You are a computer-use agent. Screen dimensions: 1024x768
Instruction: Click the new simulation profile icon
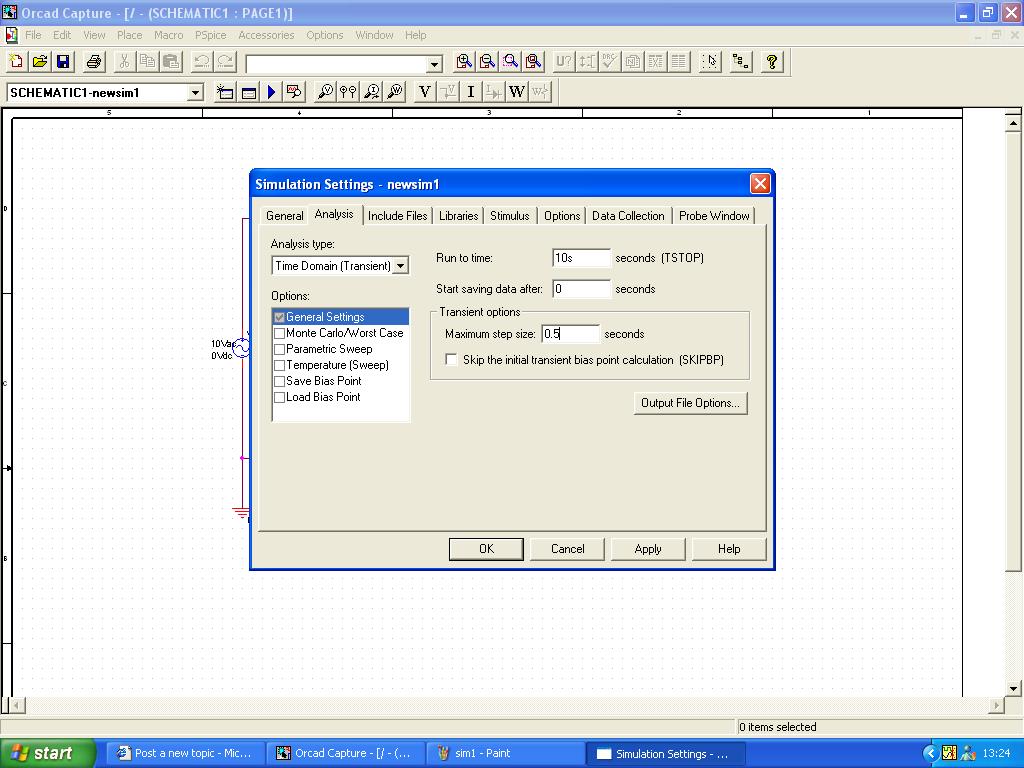tap(225, 92)
